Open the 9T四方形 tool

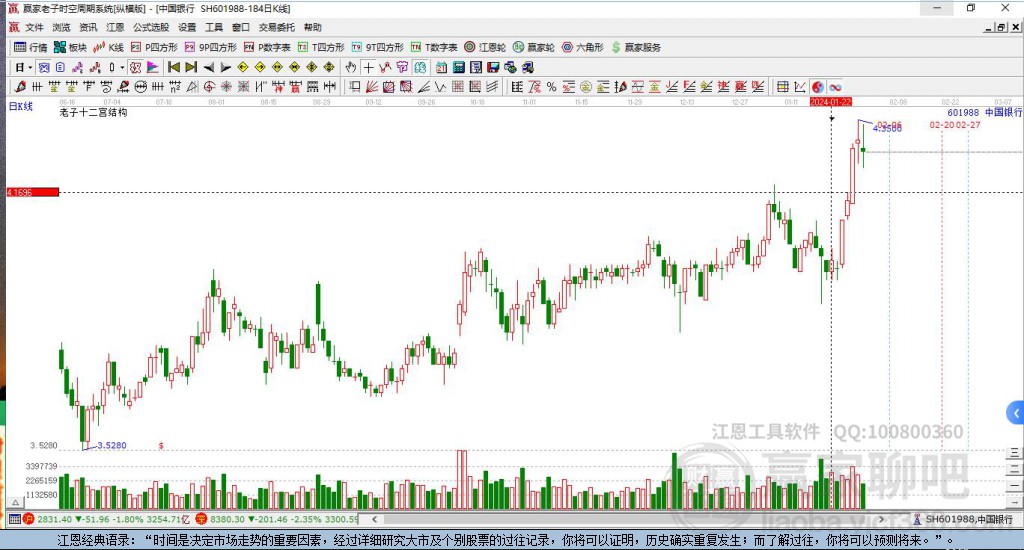tap(377, 47)
